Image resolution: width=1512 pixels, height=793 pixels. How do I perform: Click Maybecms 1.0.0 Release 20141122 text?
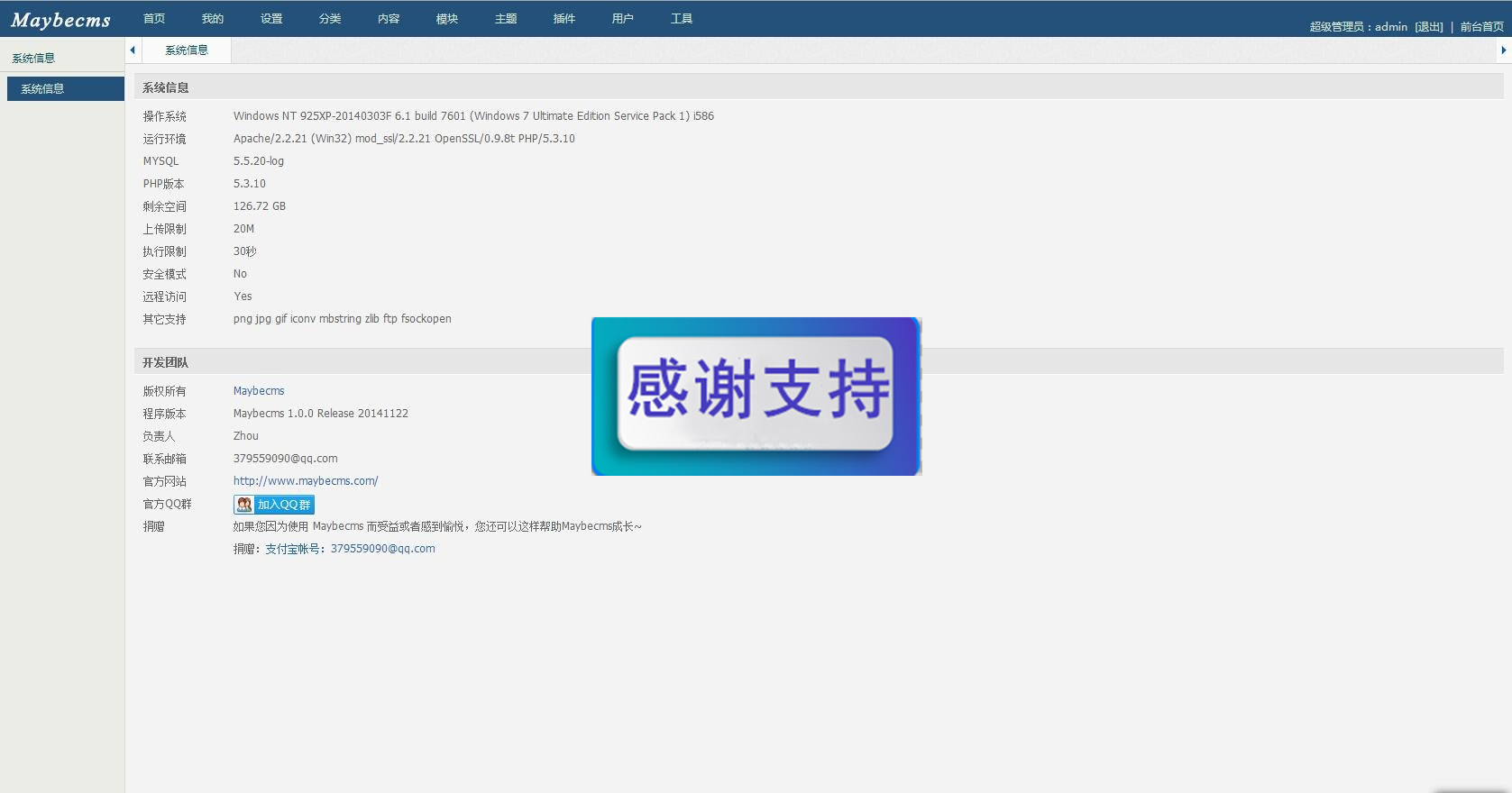[321, 414]
